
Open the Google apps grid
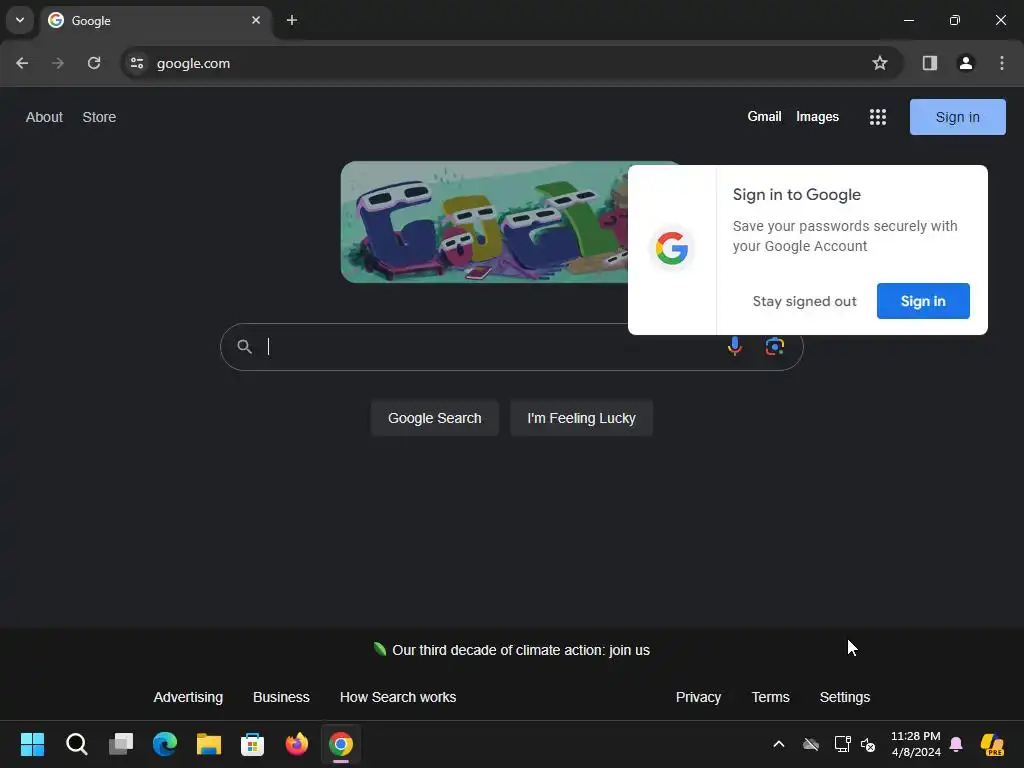(x=878, y=117)
